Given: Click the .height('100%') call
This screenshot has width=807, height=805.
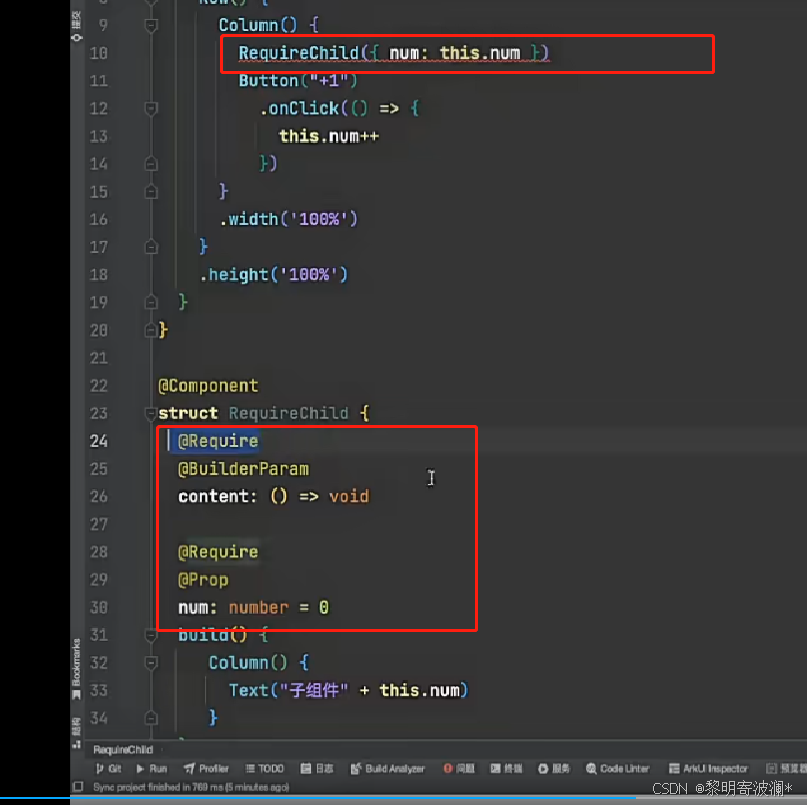Looking at the screenshot, I should (x=273, y=275).
